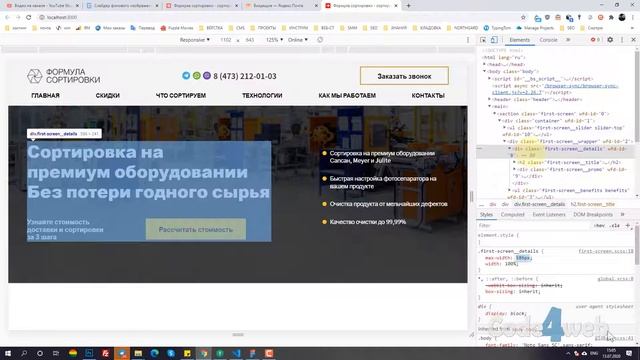Bookmark this page with star icon
The width and height of the screenshot is (640, 360).
coord(523,17)
